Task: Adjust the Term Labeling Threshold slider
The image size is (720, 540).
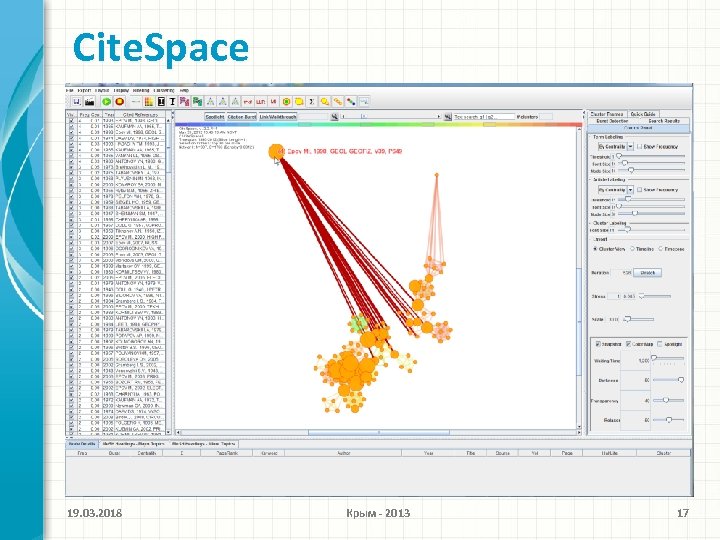Action: (650, 156)
